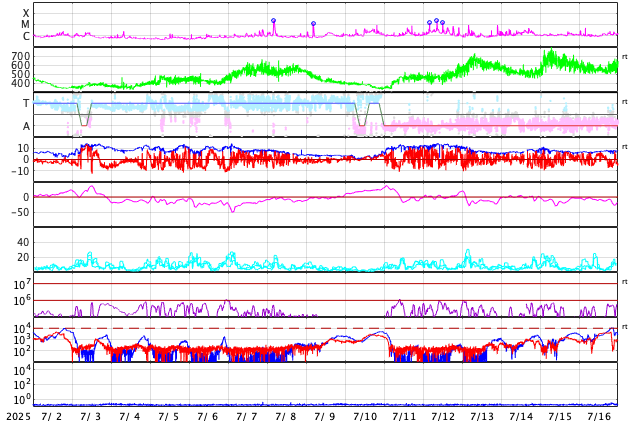Click the 7/ 4 date label

(x=130, y=416)
